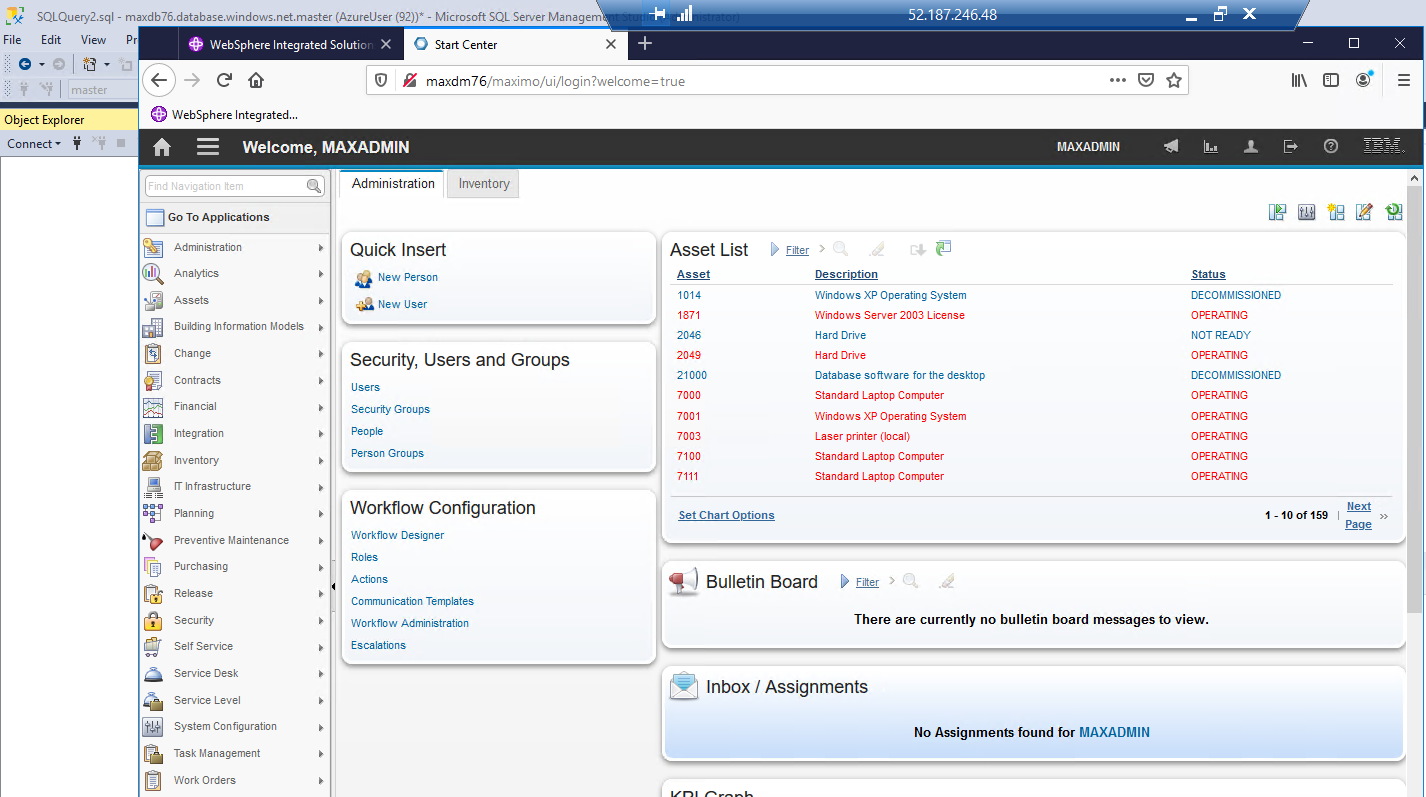This screenshot has height=797, width=1426.
Task: Open the Edit menu in SSMS
Action: [x=51, y=40]
